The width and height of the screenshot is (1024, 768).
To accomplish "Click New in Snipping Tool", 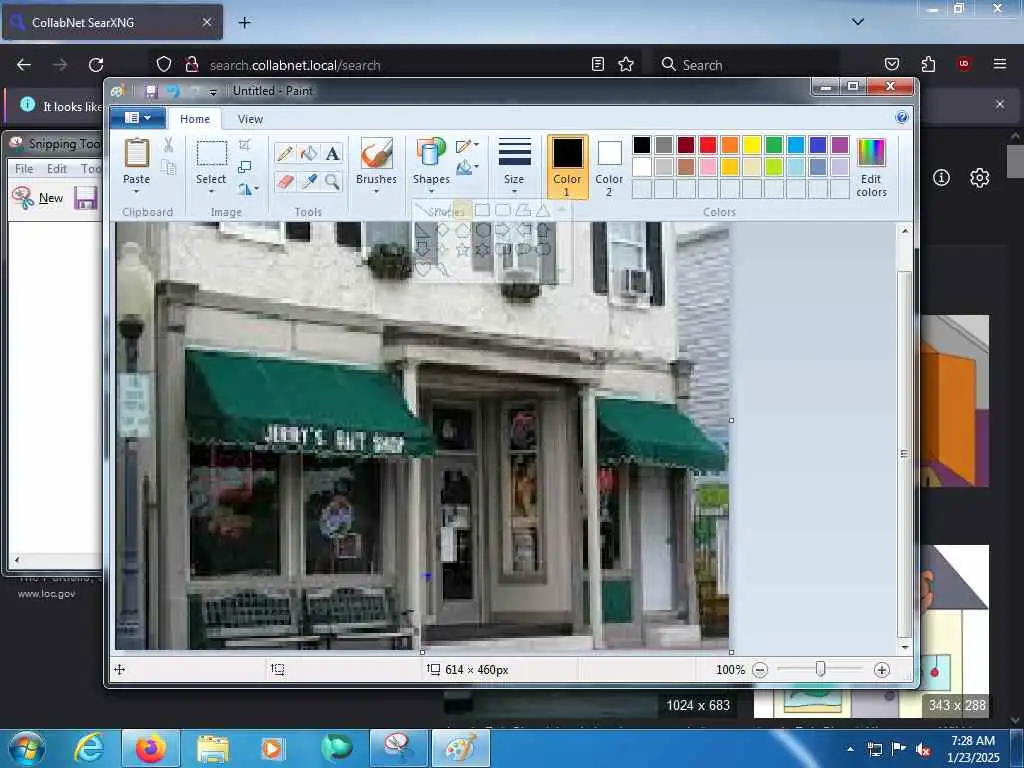I will [x=38, y=198].
